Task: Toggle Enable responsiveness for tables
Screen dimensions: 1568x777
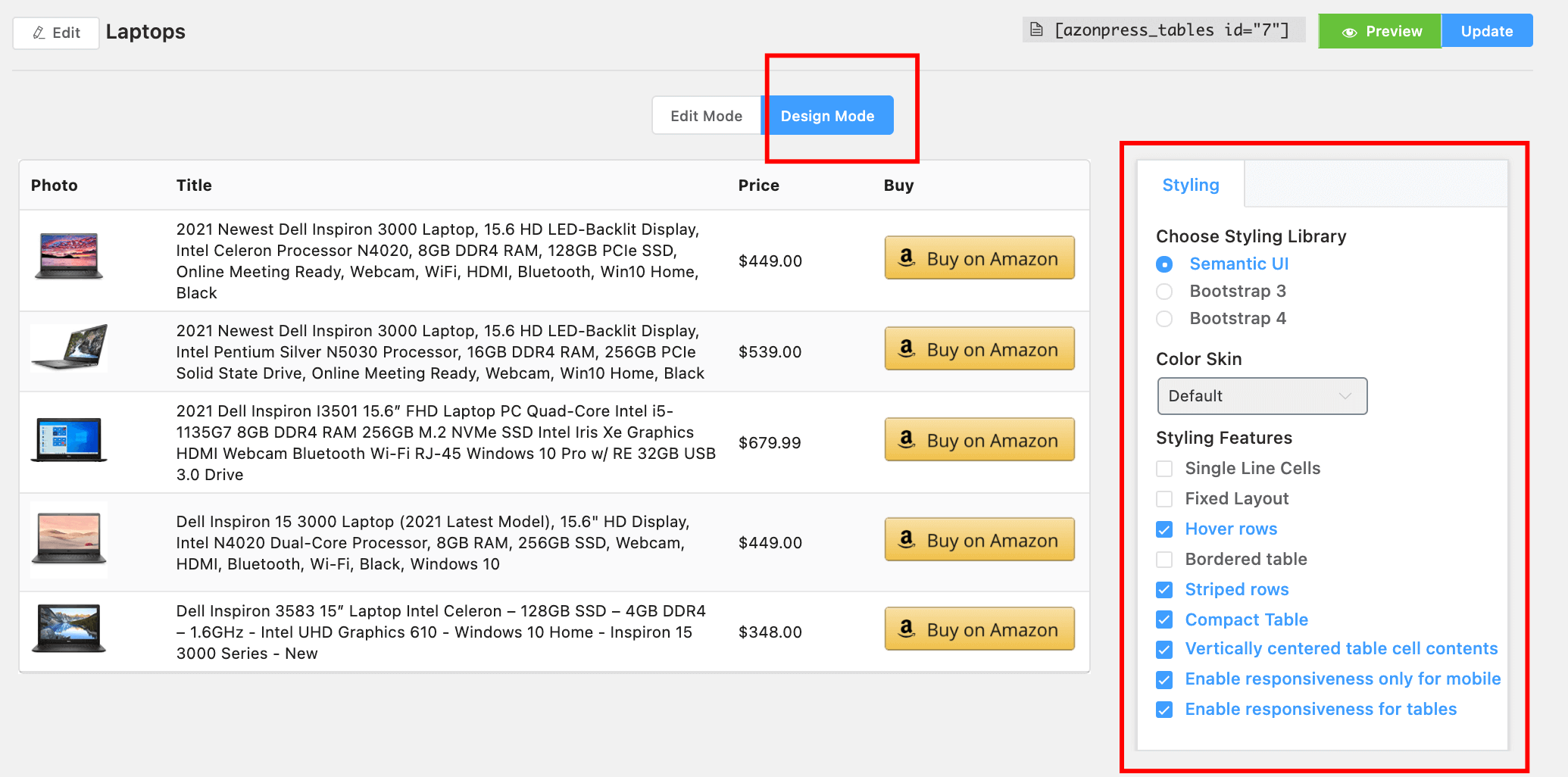Action: coord(1164,710)
